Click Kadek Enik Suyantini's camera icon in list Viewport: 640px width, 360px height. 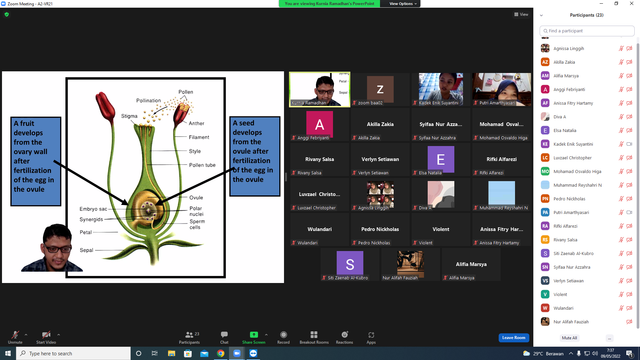pos(629,144)
